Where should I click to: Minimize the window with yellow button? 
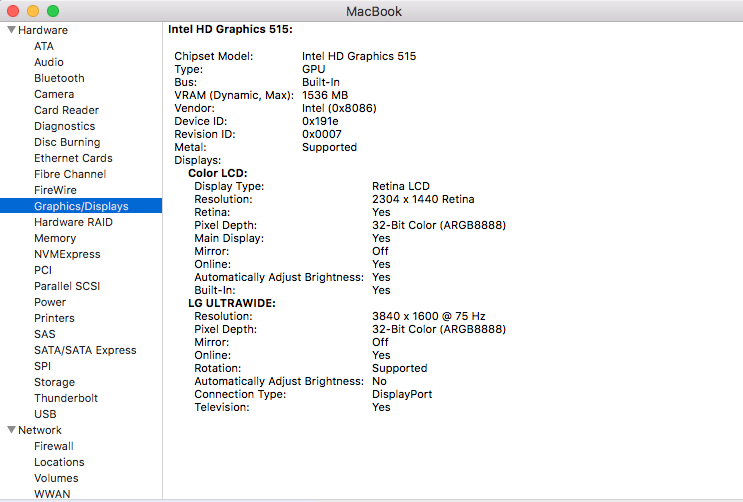pyautogui.click(x=33, y=11)
